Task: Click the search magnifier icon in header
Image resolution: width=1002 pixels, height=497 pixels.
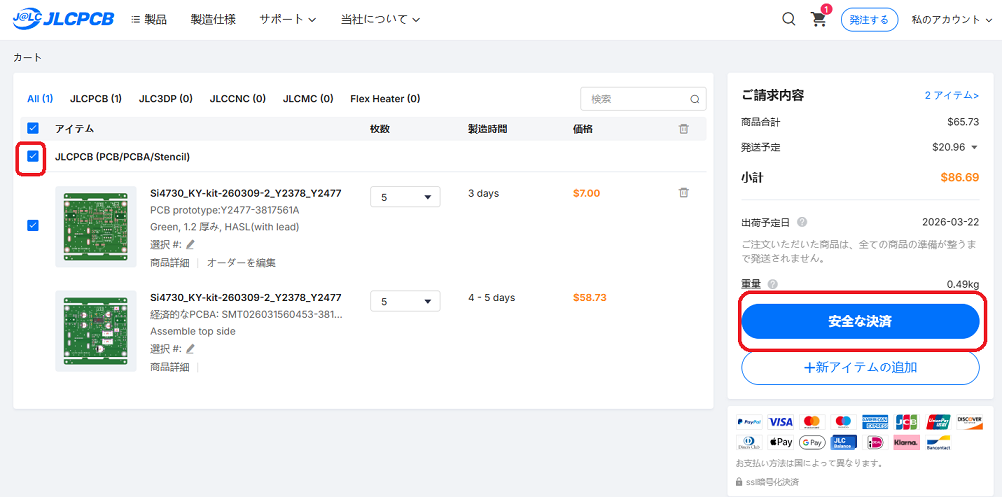Action: [788, 19]
